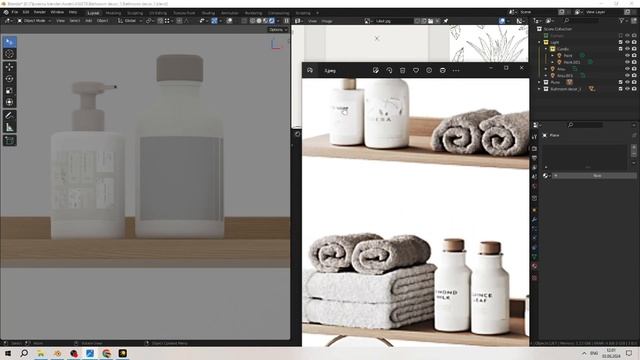Open the Render menu
This screenshot has height=360, width=640.
tap(40, 12)
